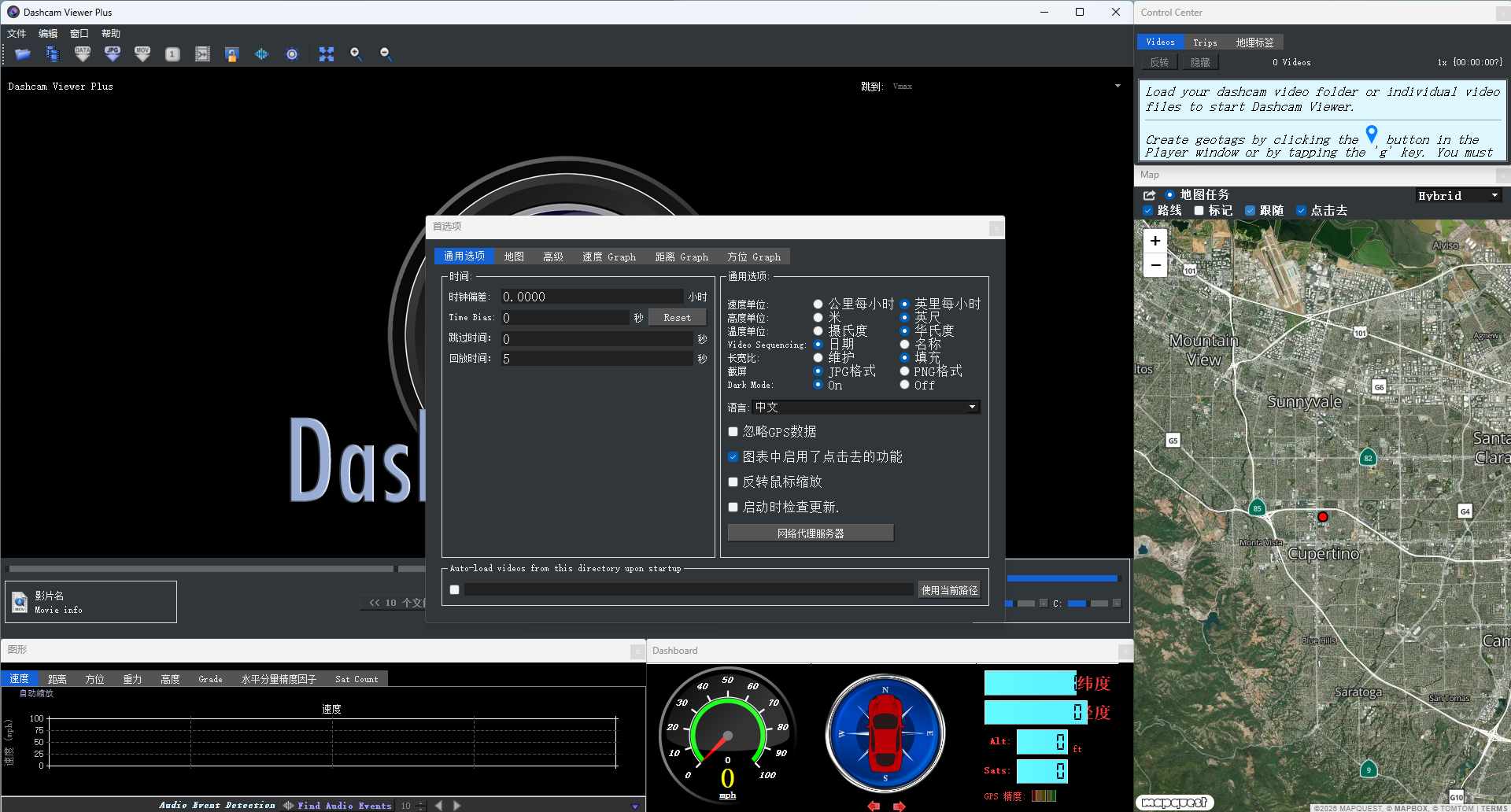Click the audio event count stepper
The image size is (1511, 812).
click(x=421, y=806)
